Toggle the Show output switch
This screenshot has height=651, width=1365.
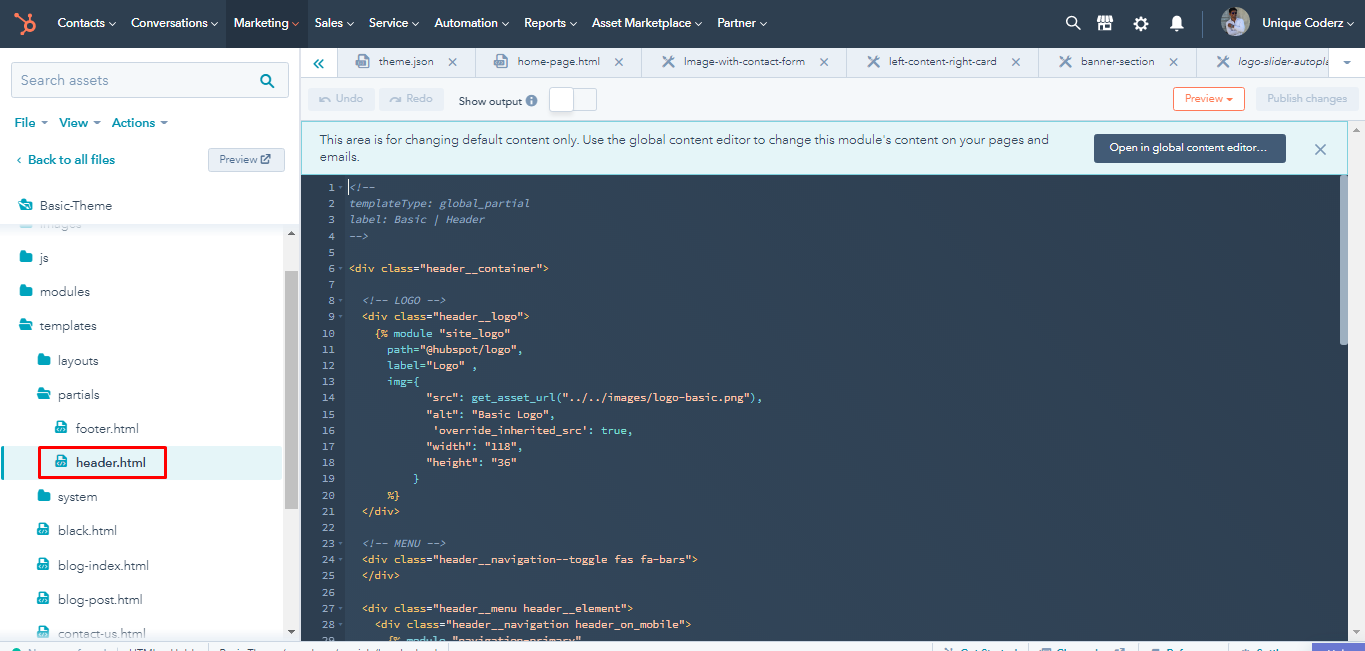point(573,100)
